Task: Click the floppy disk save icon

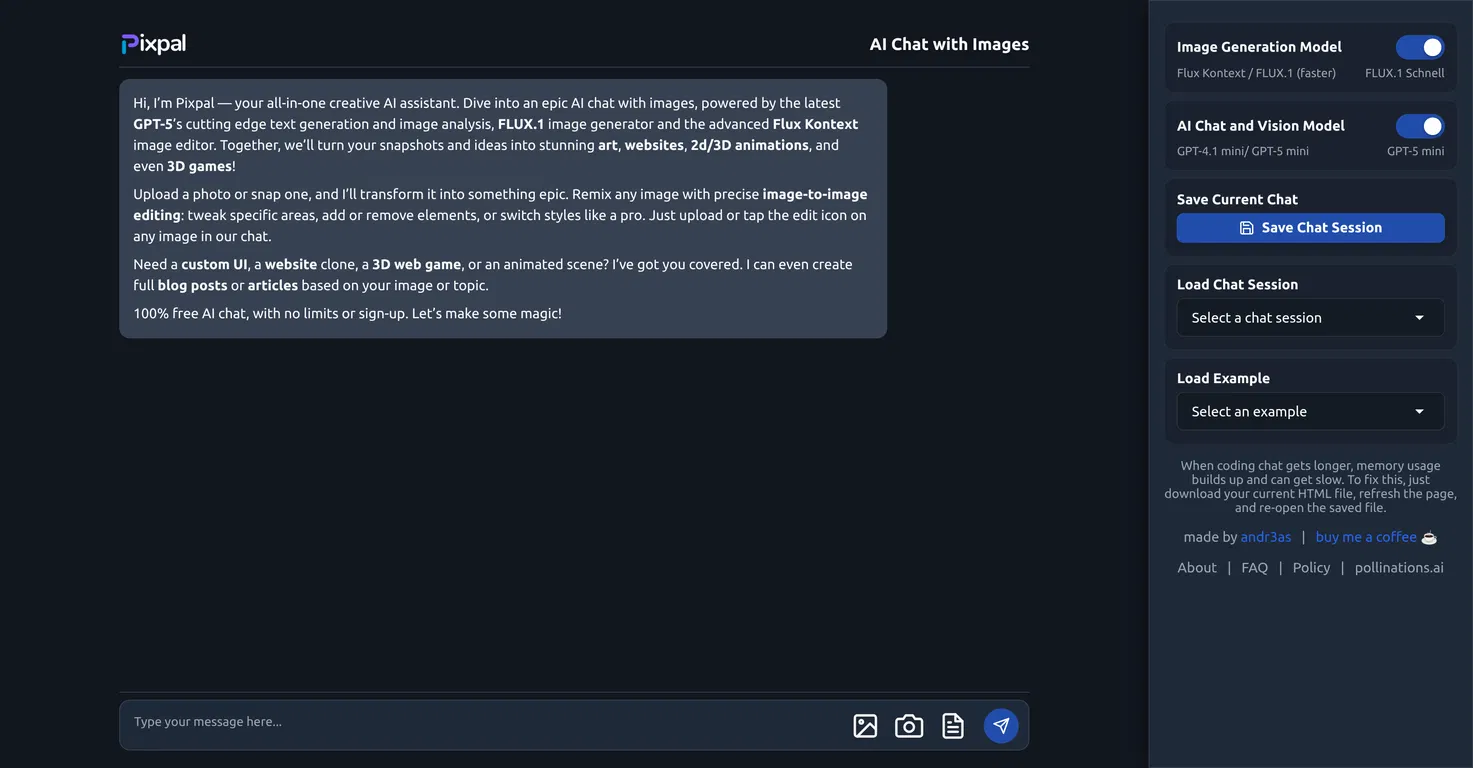Action: (x=1246, y=228)
